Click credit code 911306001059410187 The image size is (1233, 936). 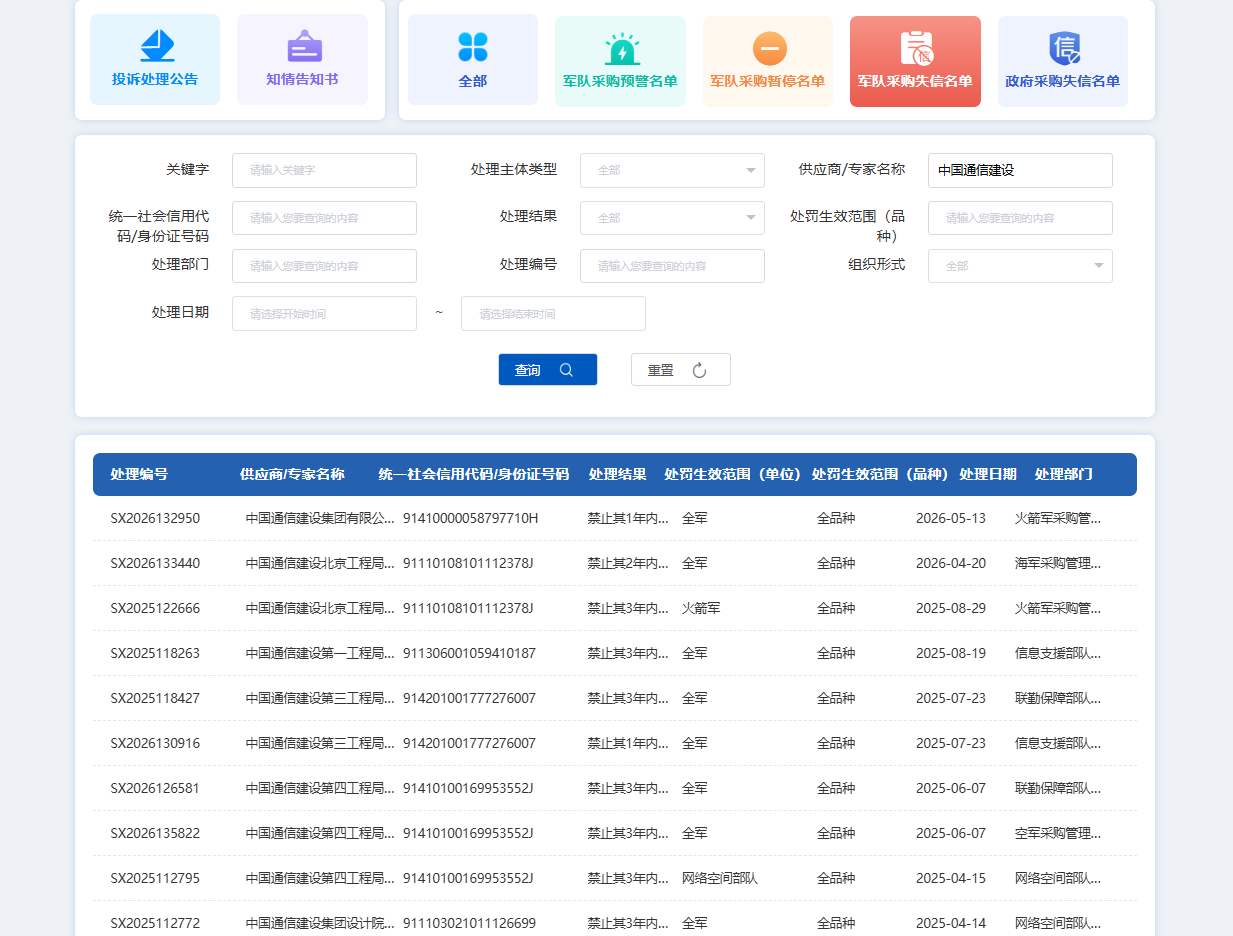click(x=469, y=653)
